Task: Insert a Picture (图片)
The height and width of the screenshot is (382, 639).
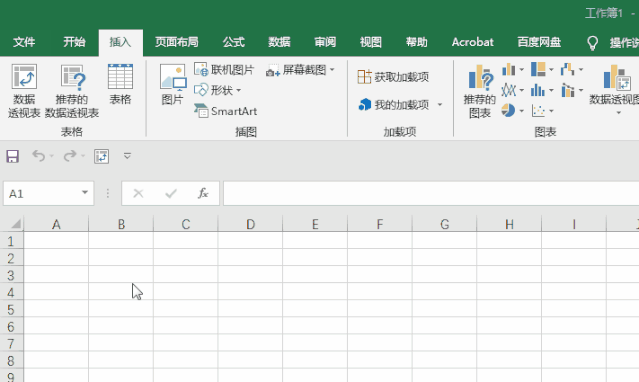Action: 173,85
